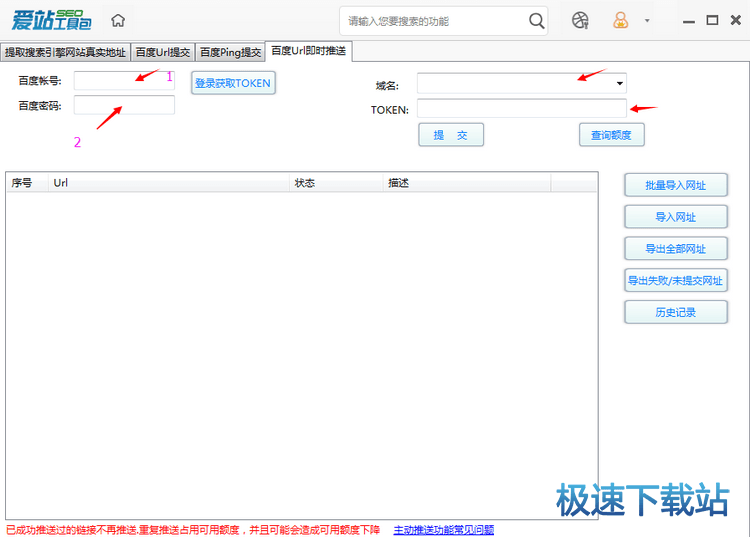Switch to 百度Ping提交 tab
This screenshot has width=750, height=537.
[x=230, y=52]
